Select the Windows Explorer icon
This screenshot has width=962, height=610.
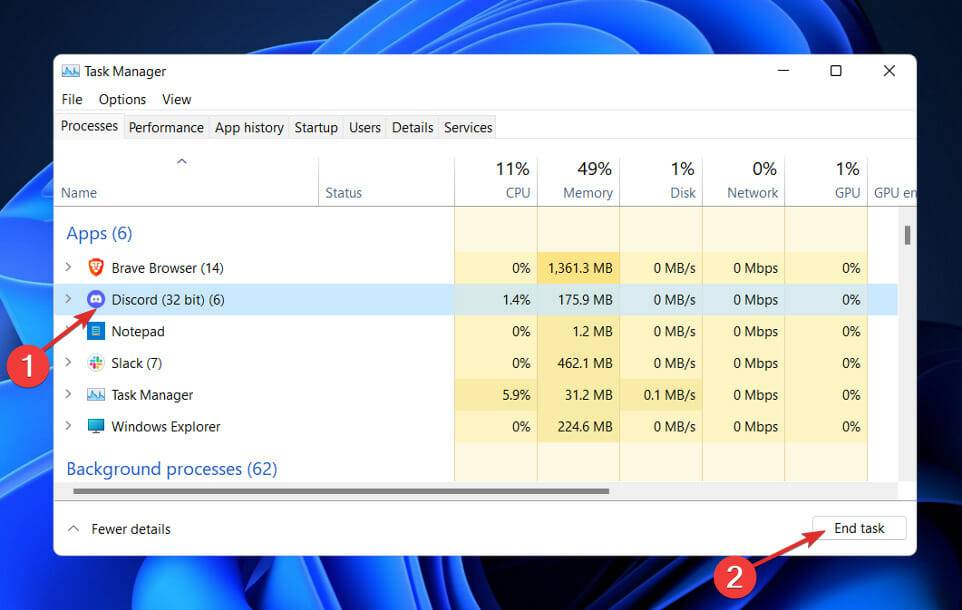[96, 426]
